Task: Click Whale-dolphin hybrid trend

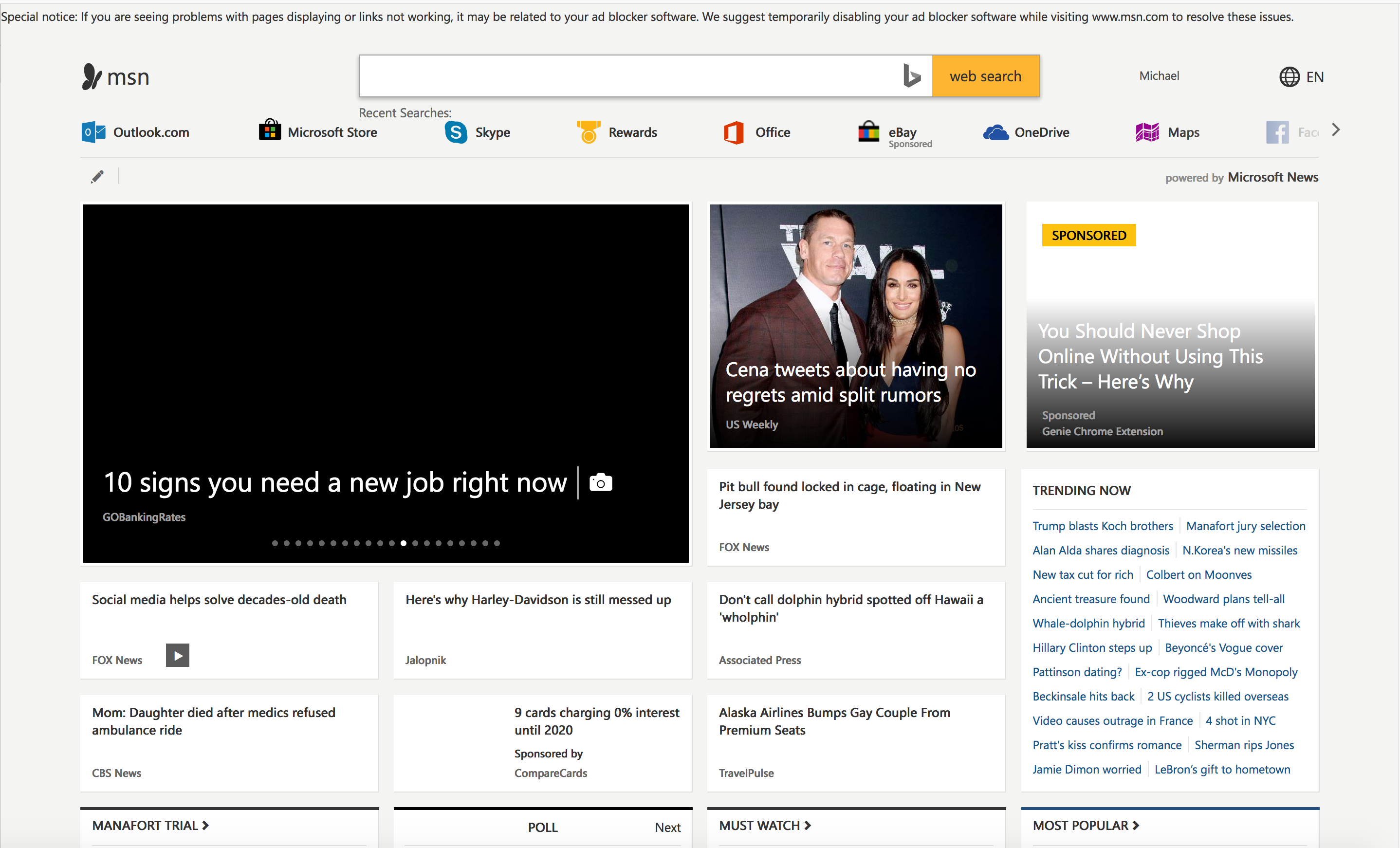Action: coord(1088,624)
